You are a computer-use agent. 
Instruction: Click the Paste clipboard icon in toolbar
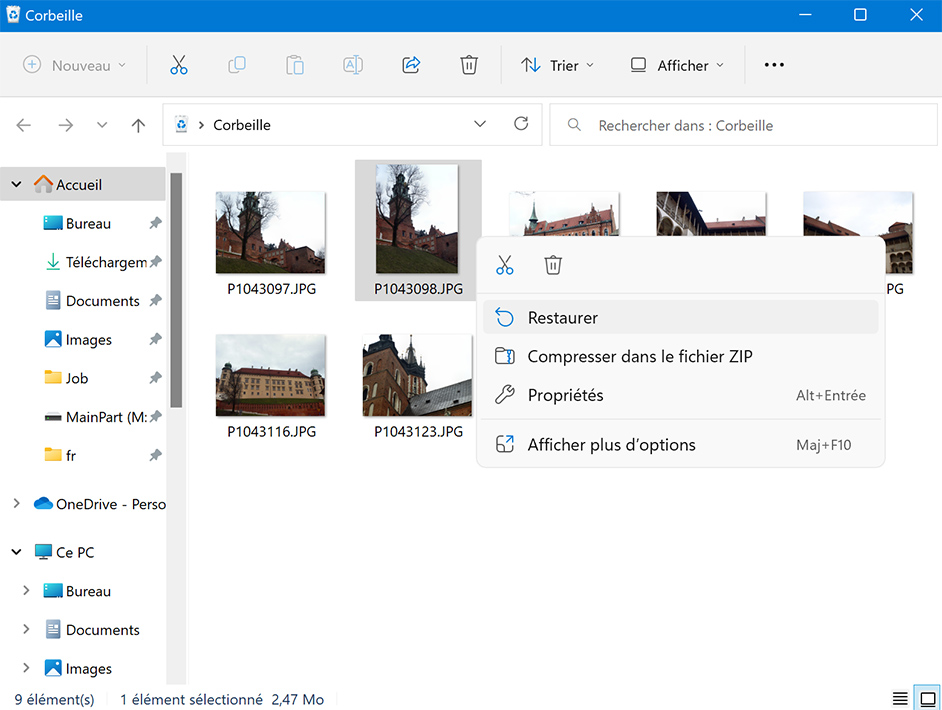[294, 65]
